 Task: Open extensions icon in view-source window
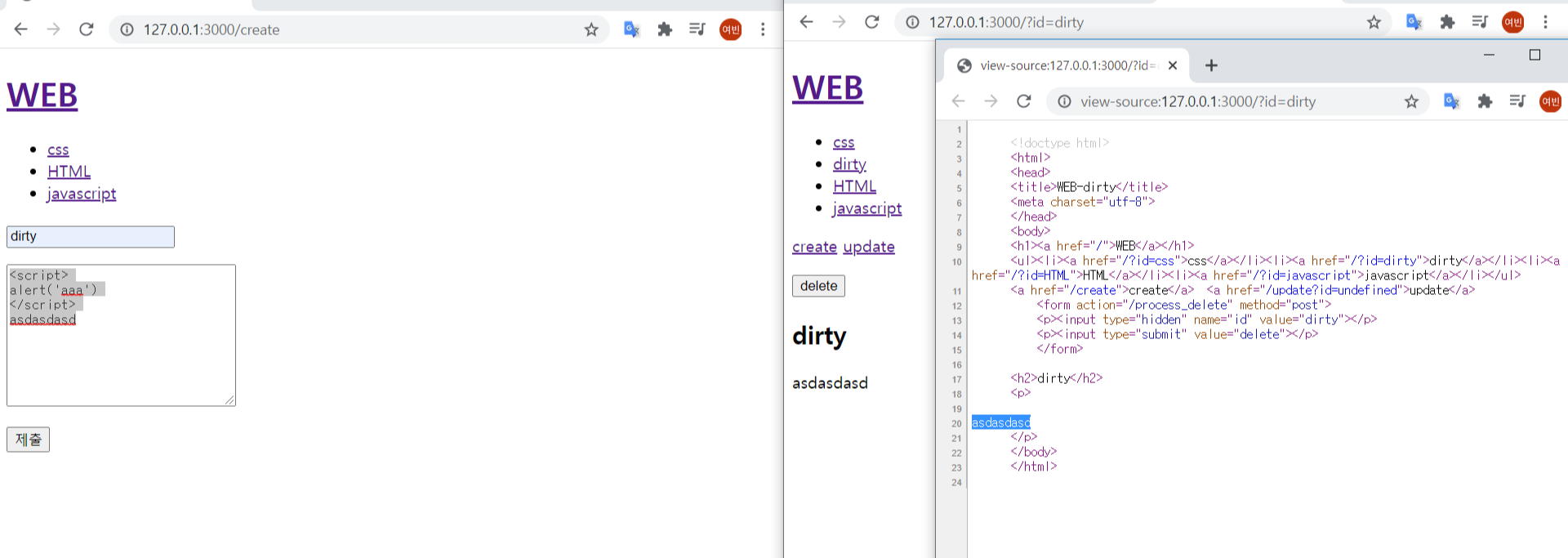coord(1485,101)
